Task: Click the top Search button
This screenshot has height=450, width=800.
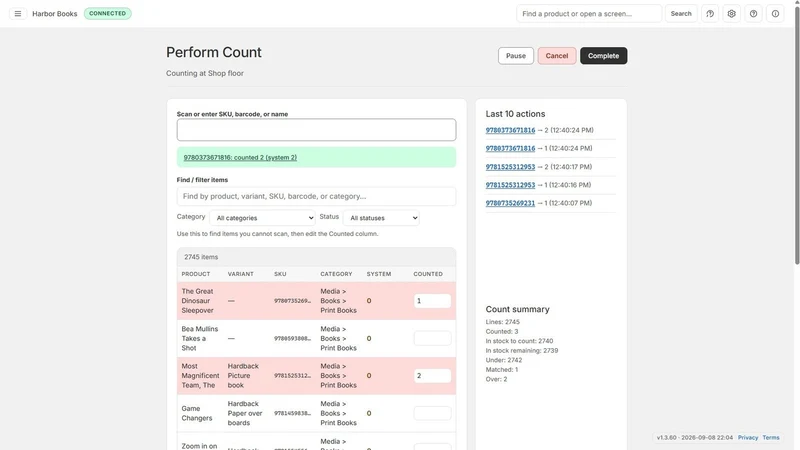Action: pos(681,14)
